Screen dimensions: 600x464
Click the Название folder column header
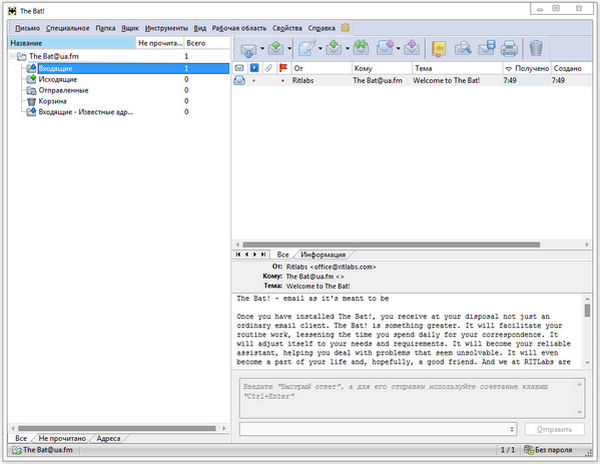(72, 43)
